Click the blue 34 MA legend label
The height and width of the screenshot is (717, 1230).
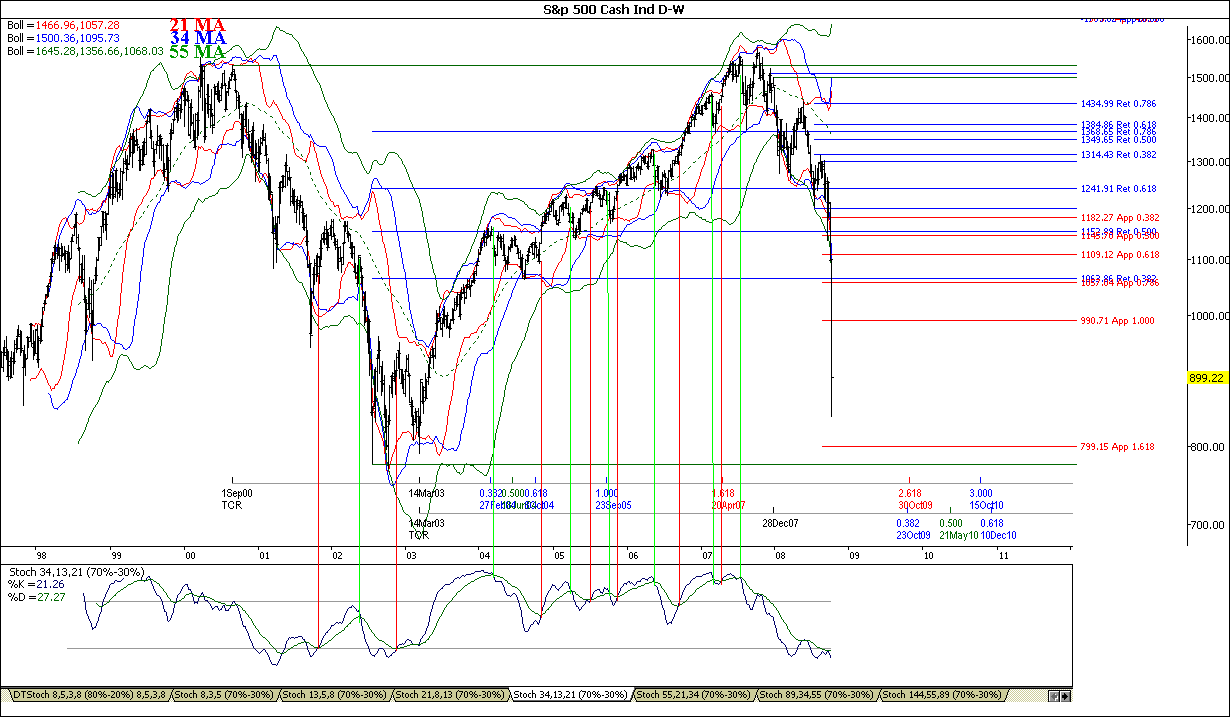click(197, 38)
